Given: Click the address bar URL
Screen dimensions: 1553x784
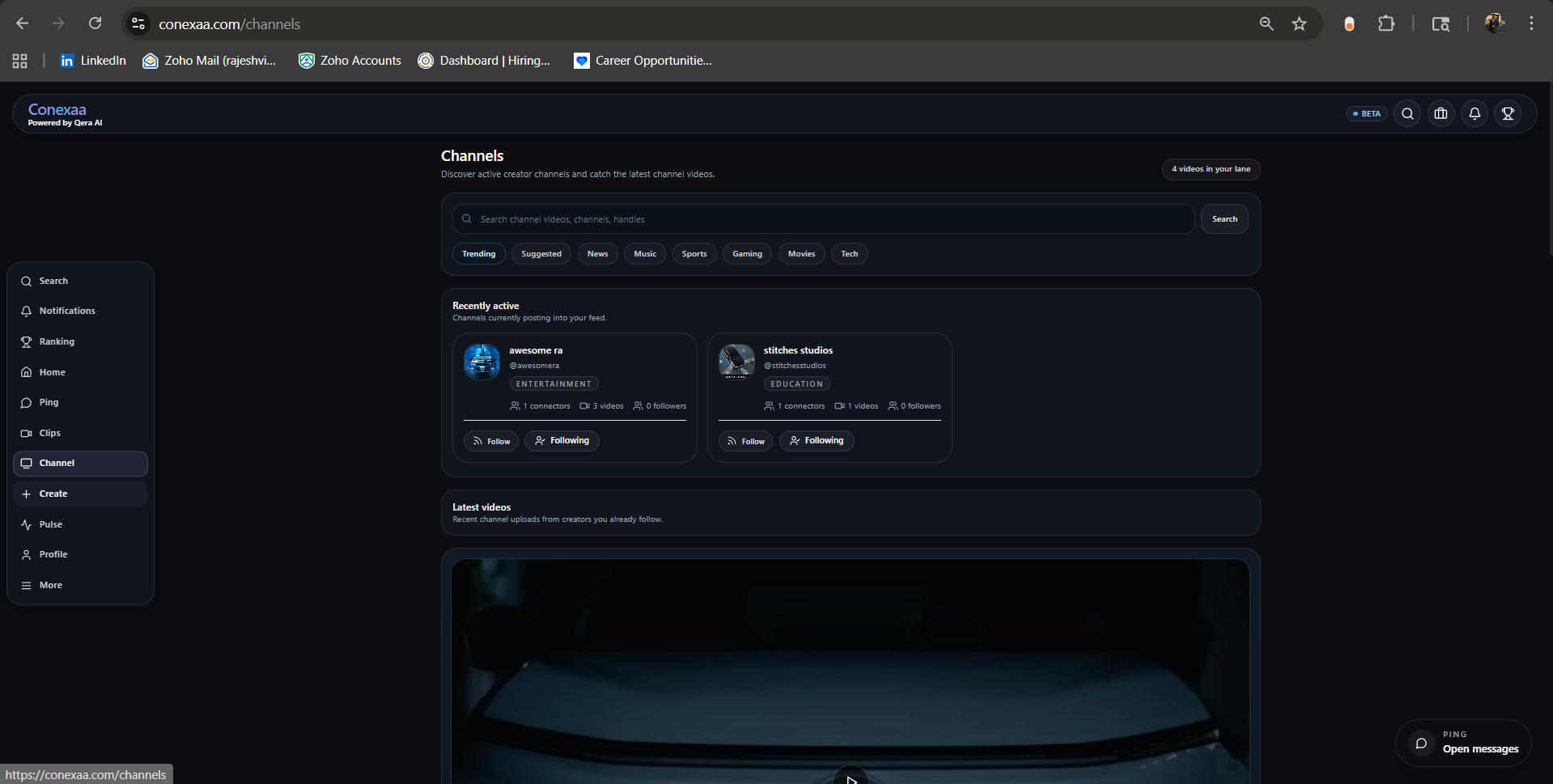Looking at the screenshot, I should tap(229, 24).
